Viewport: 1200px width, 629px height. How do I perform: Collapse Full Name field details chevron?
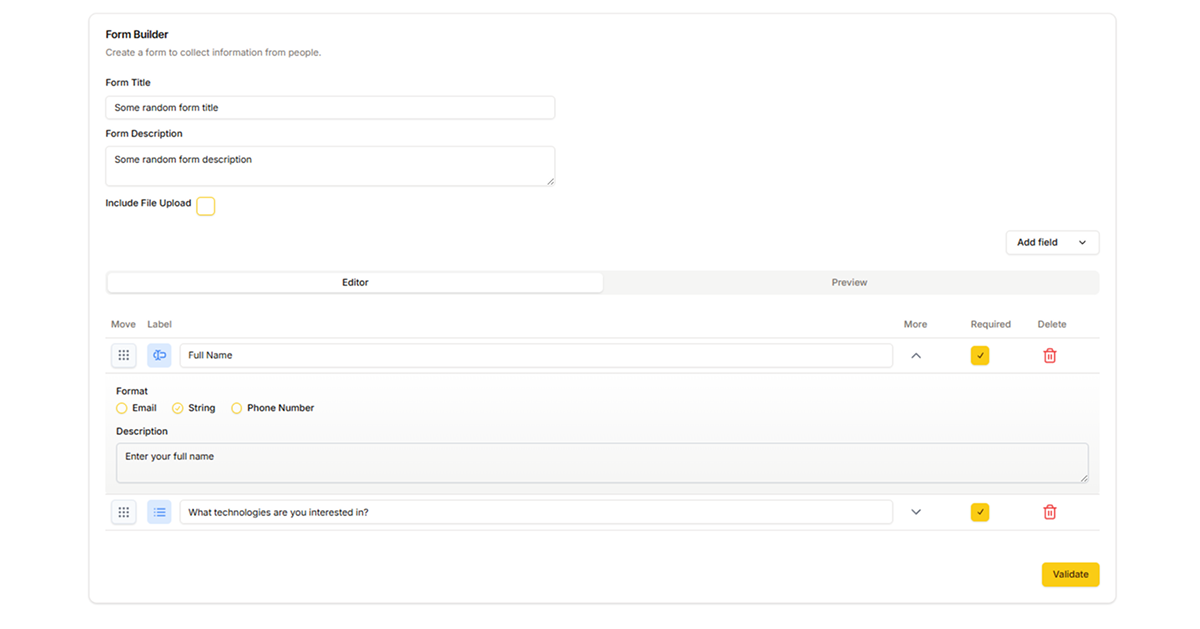[x=915, y=355]
